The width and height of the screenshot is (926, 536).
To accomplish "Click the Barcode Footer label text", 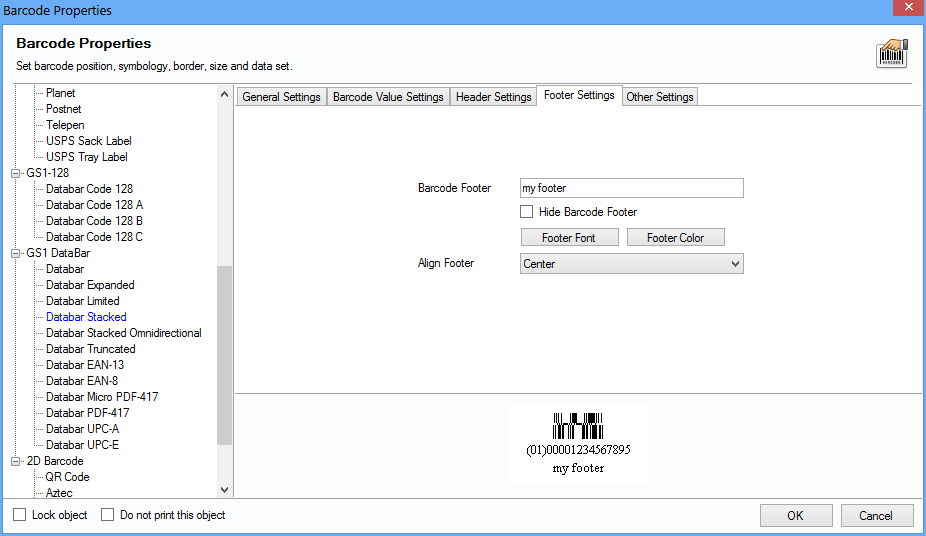I will (454, 188).
